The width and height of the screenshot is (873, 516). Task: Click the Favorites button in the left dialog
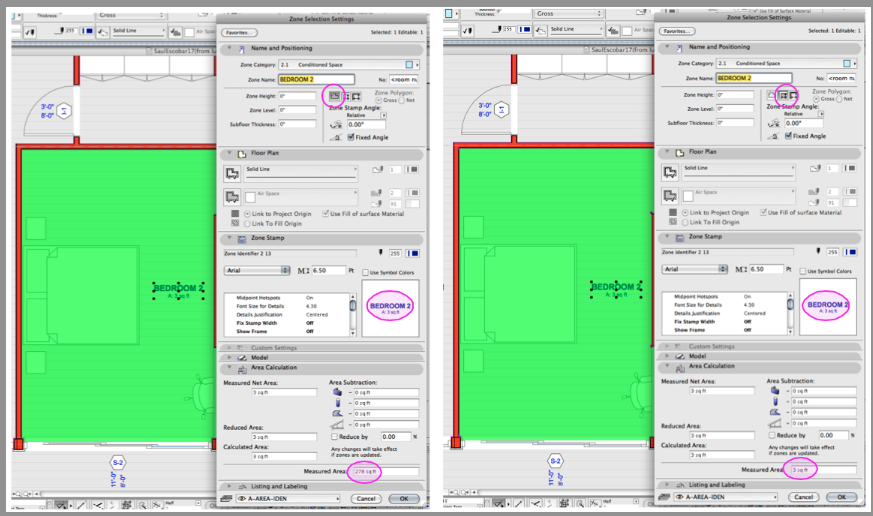point(239,33)
